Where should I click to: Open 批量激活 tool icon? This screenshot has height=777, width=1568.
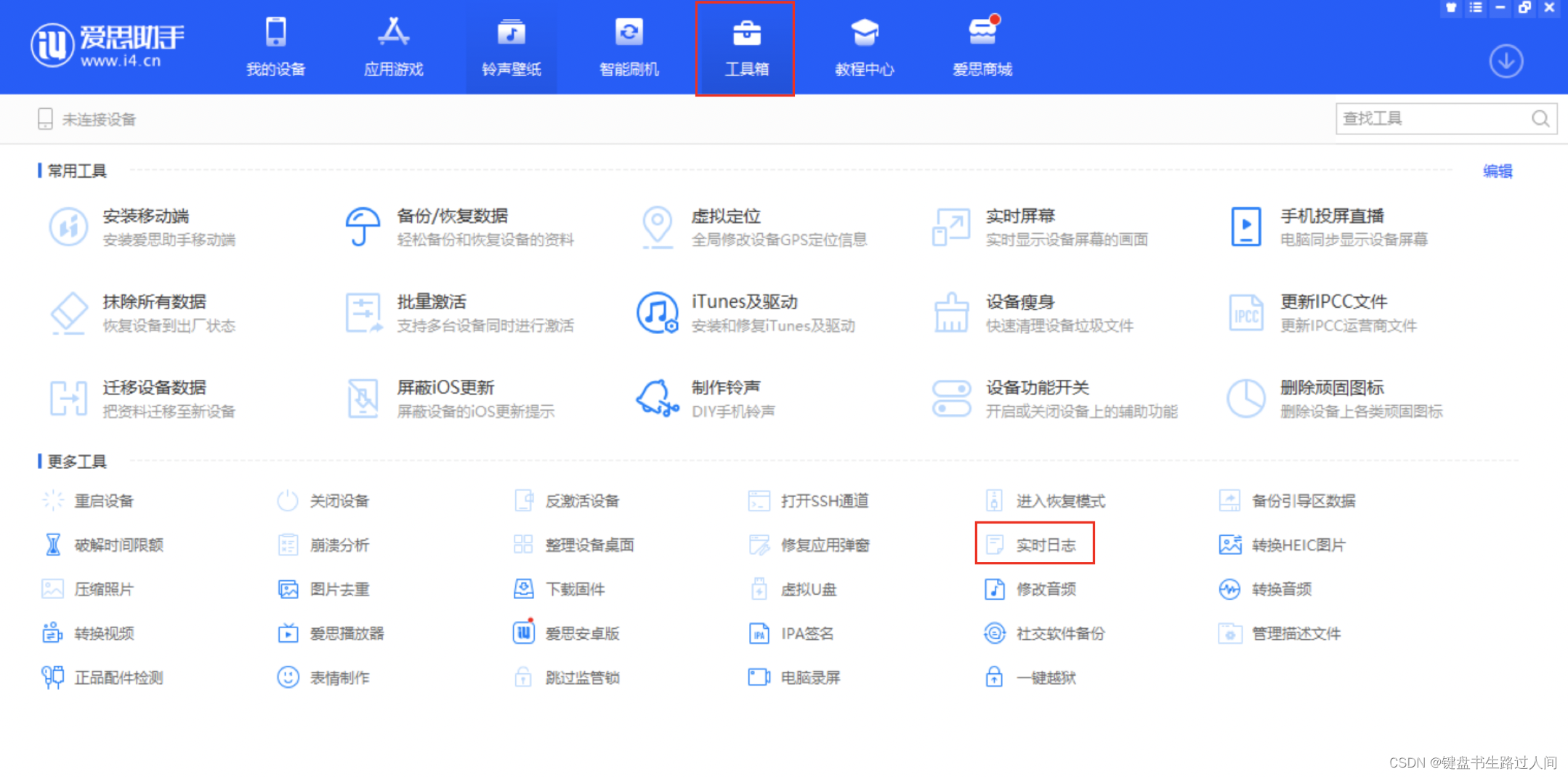pos(363,313)
